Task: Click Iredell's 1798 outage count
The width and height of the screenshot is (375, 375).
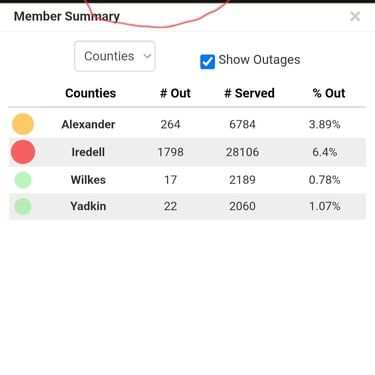Action: [170, 152]
